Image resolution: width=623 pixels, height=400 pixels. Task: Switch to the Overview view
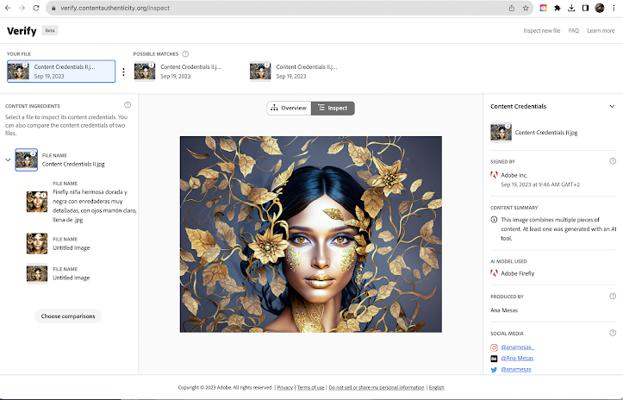[289, 108]
